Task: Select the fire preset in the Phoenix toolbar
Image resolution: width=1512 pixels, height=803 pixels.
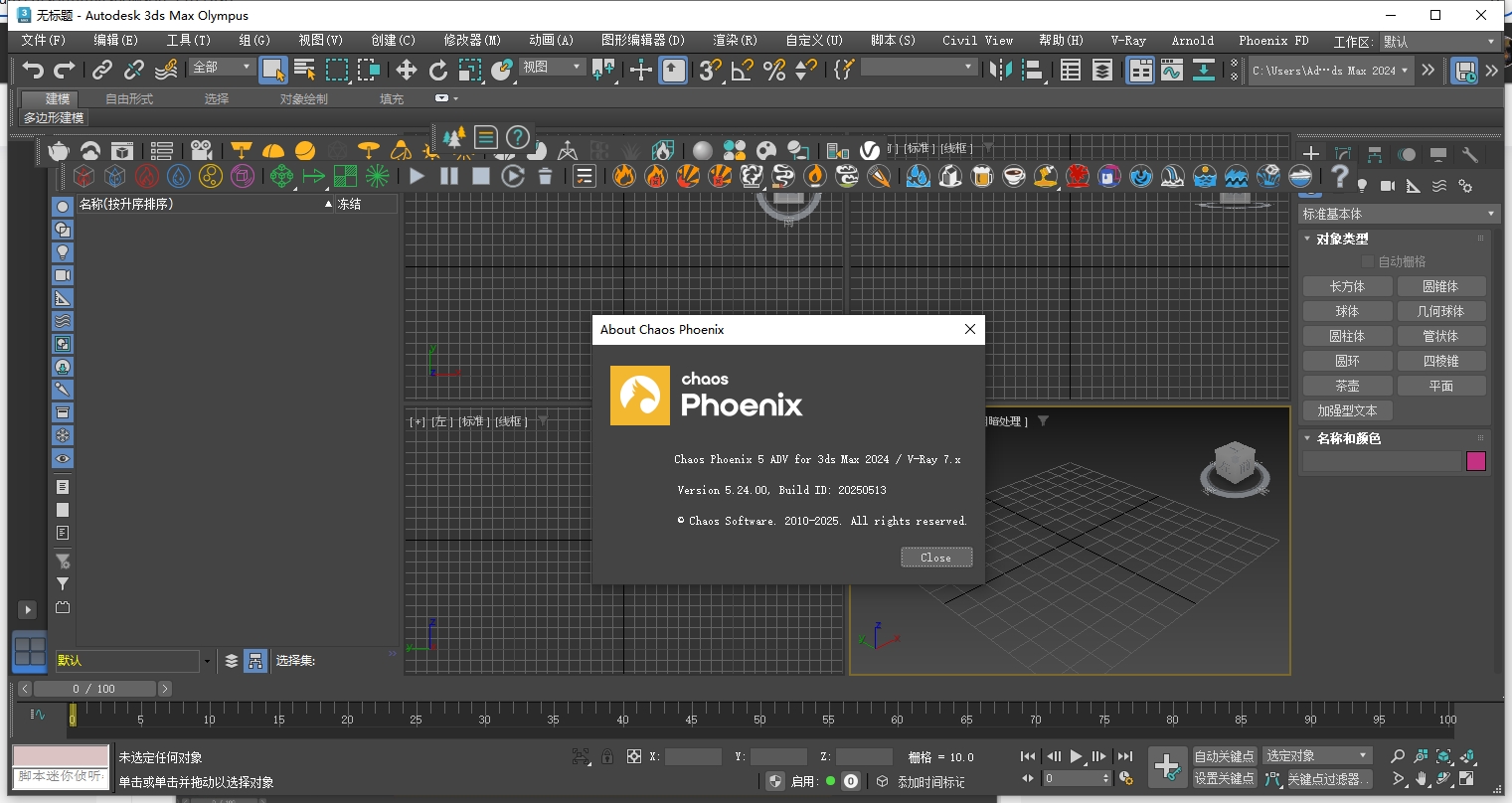Action: (624, 176)
